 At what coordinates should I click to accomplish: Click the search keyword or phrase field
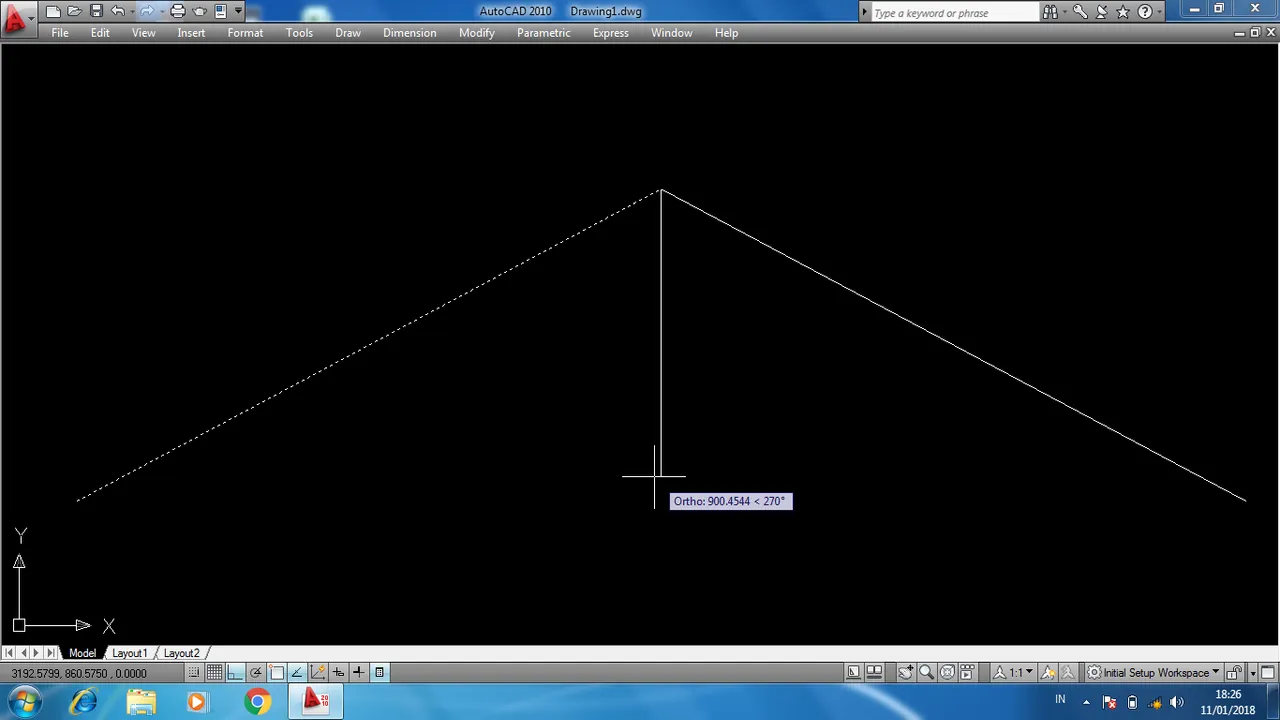coord(954,13)
